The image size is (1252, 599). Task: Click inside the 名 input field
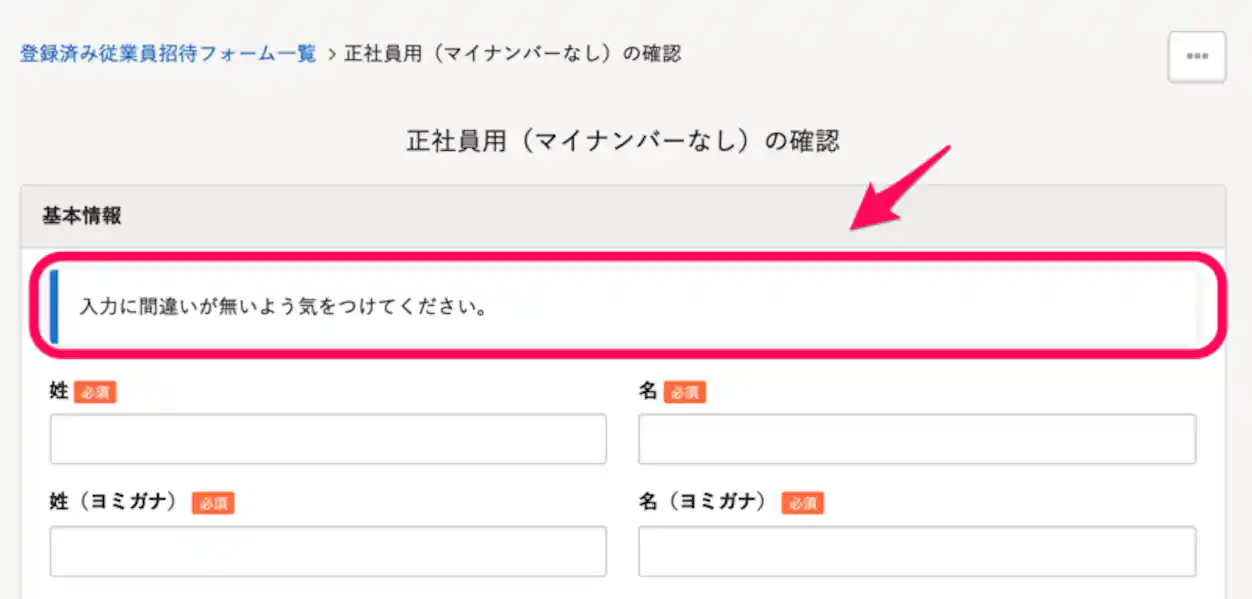[x=917, y=438]
